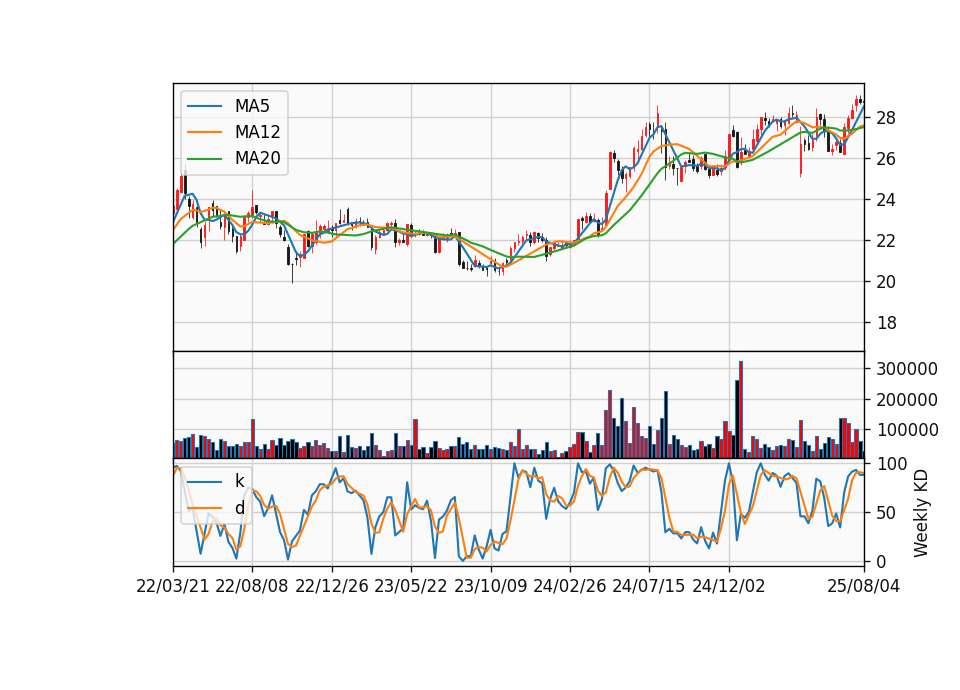
Task: Click the volume axis label 200000
Action: tap(907, 400)
